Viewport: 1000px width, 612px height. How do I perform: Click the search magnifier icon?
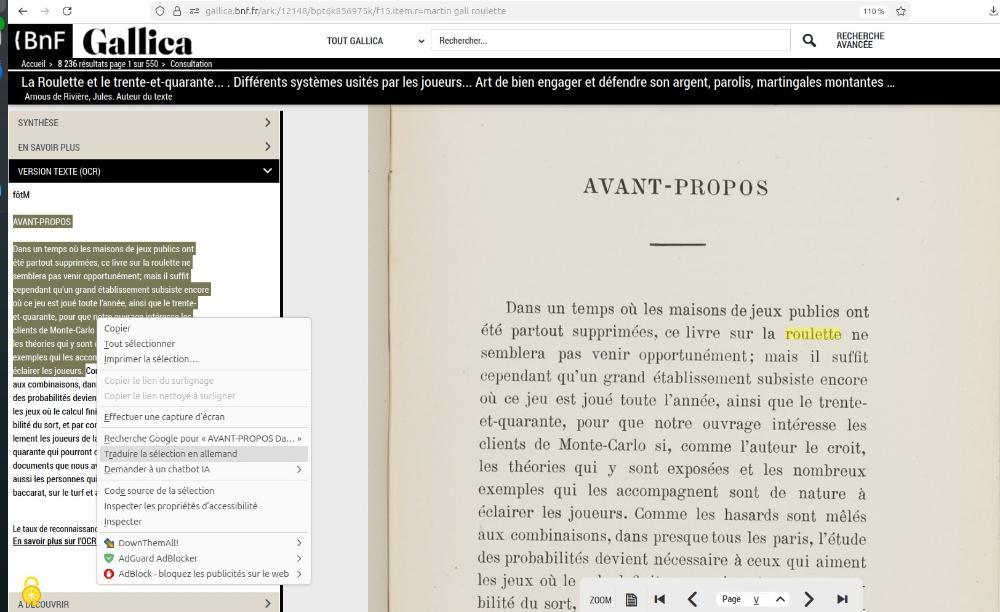coord(809,41)
